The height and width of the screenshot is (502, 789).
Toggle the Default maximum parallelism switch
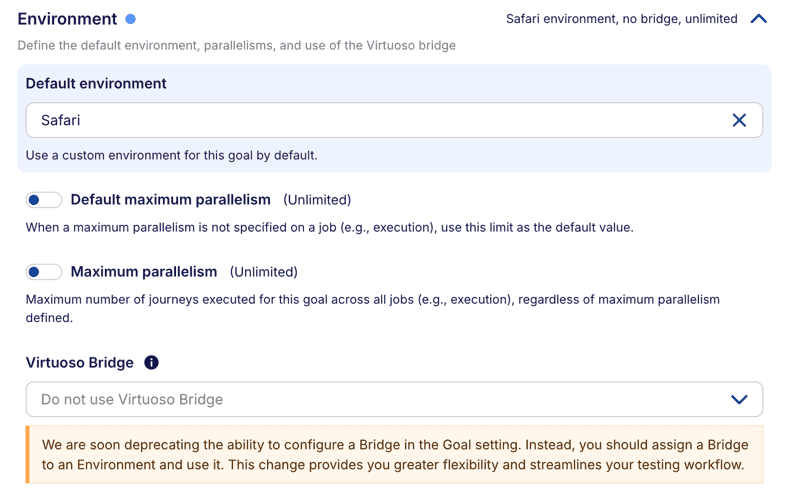tap(44, 200)
